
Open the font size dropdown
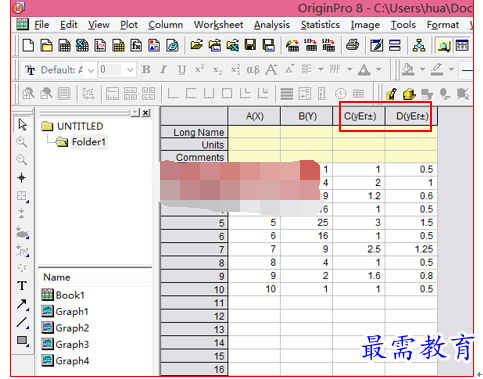pyautogui.click(x=130, y=70)
